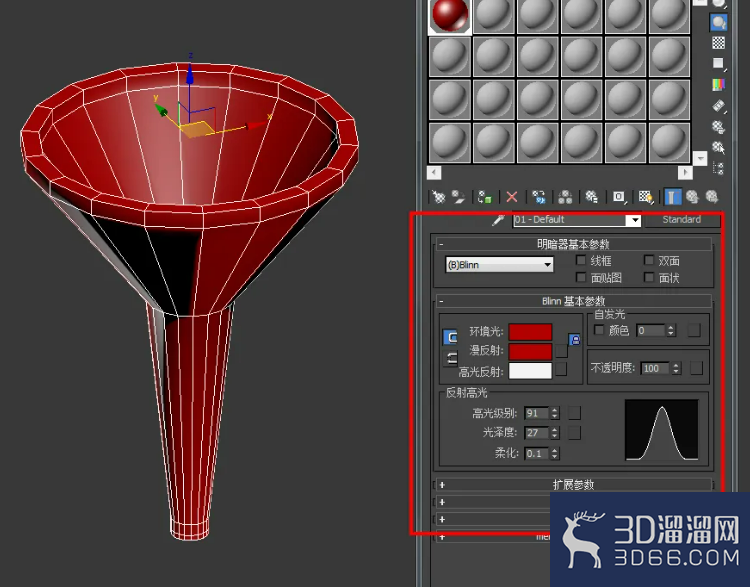Open the Material/Map Navigator icon
Image resolution: width=750 pixels, height=587 pixels.
click(718, 168)
